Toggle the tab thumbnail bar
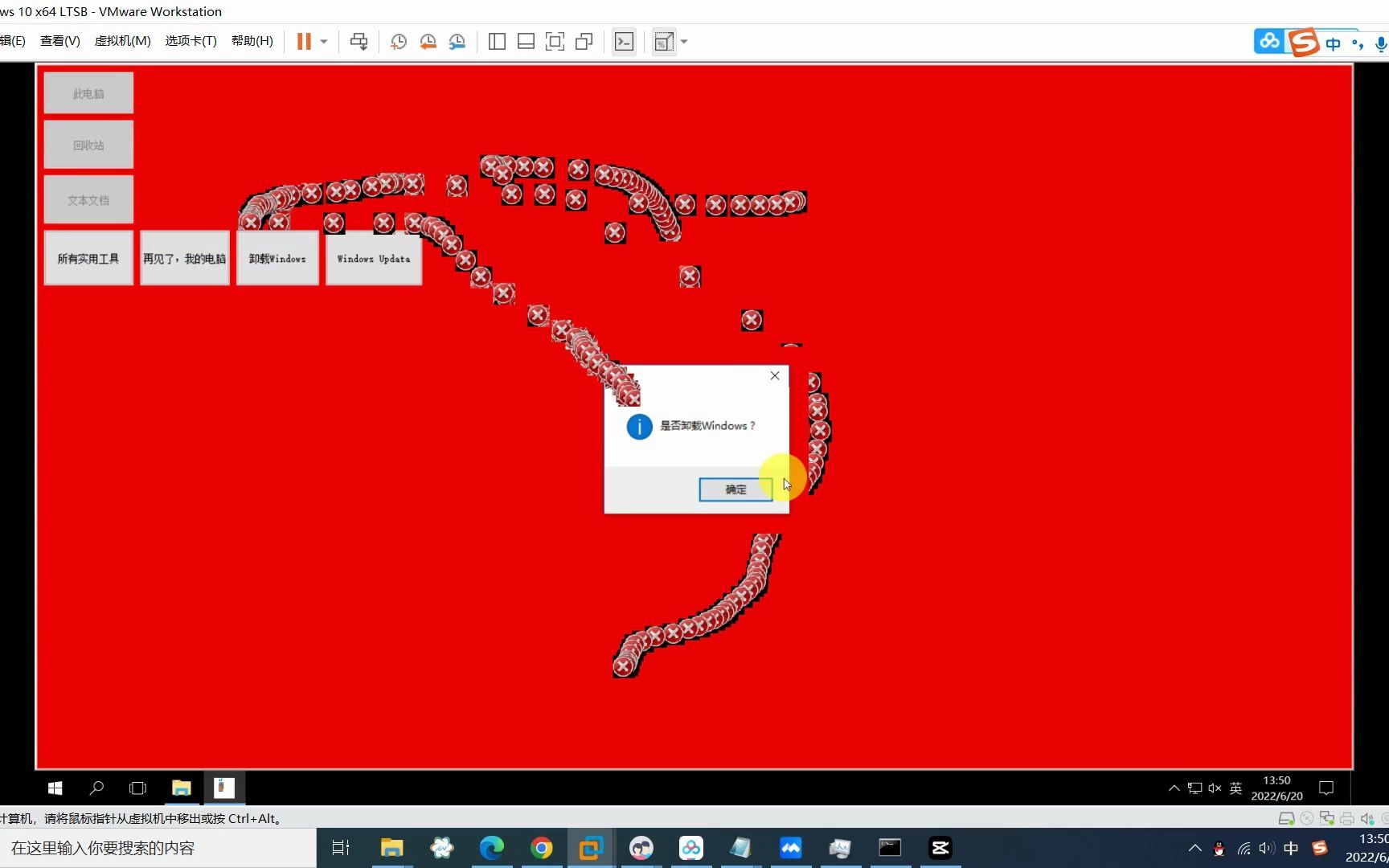Screen dimensions: 1389x868 526,41
